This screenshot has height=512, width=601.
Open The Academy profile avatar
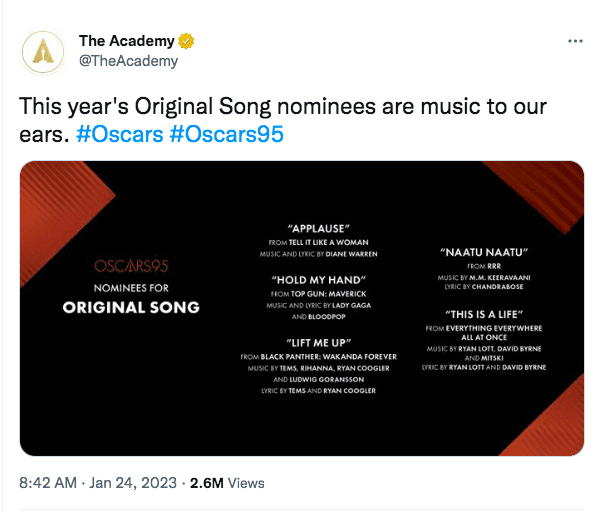click(43, 52)
